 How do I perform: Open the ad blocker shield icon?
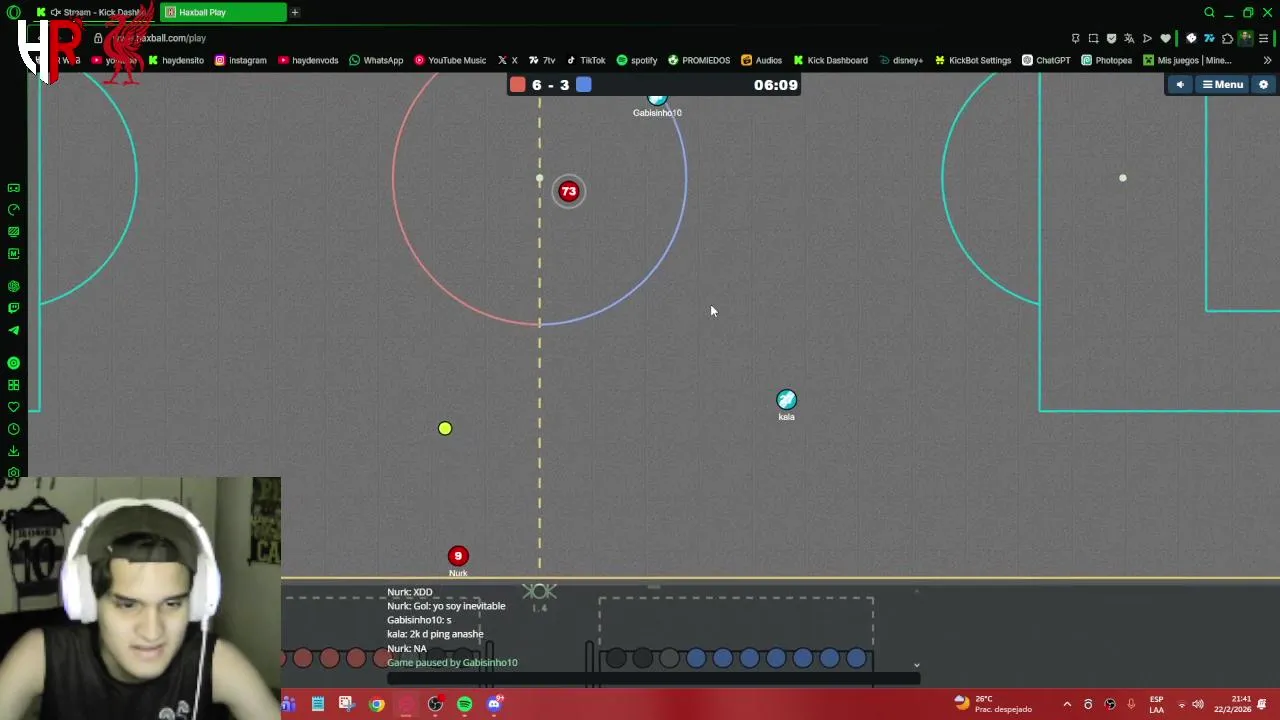(x=1111, y=38)
